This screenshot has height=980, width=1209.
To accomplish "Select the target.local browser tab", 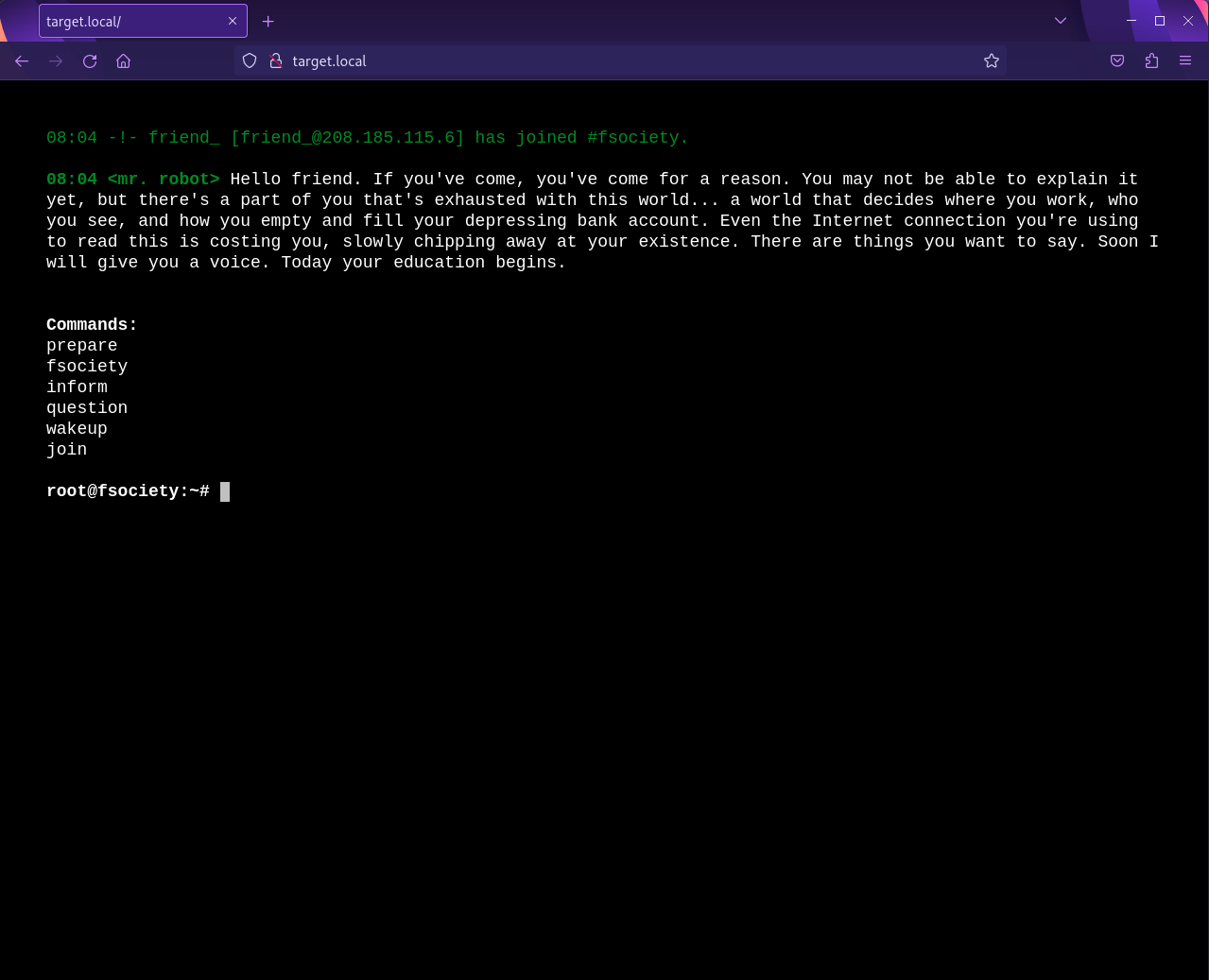I will tap(123, 21).
